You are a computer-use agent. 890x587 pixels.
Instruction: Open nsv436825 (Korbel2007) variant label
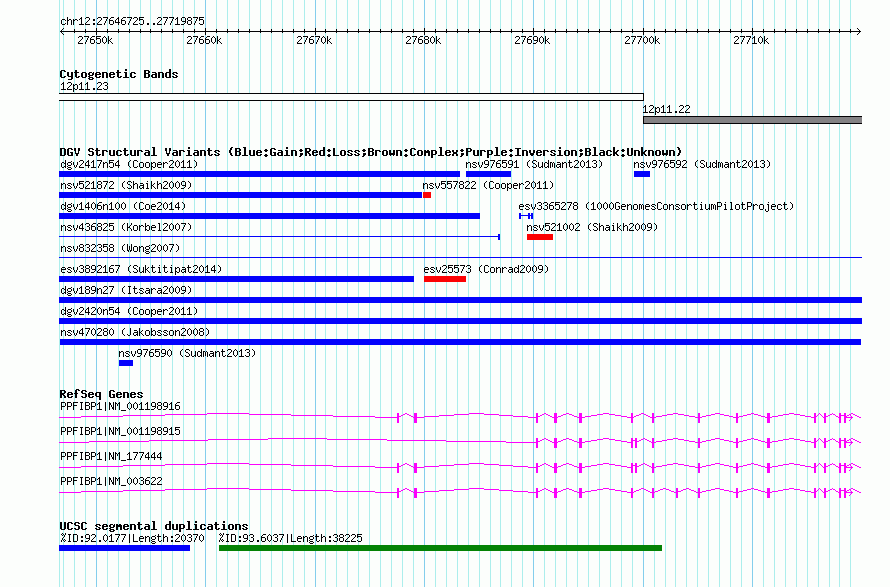[126, 228]
